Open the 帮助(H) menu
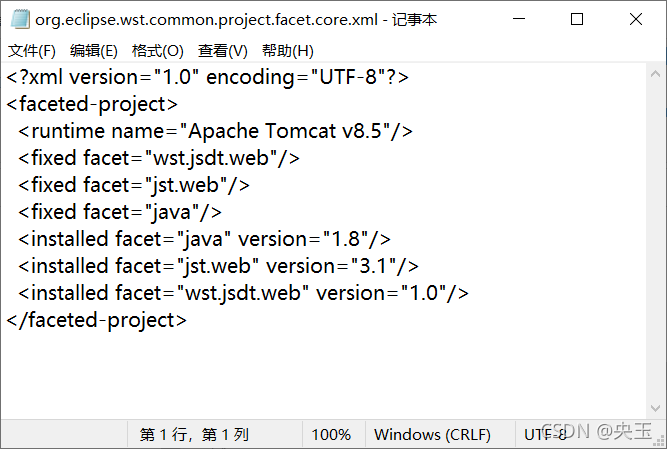667x449 pixels. [x=287, y=51]
